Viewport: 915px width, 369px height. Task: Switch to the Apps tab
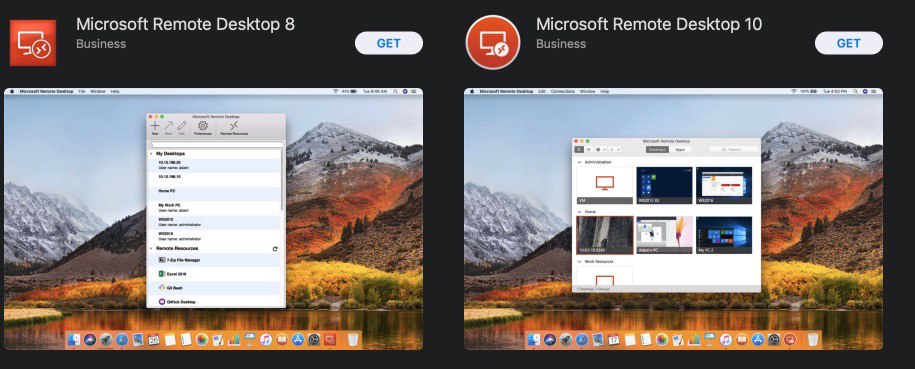point(680,149)
